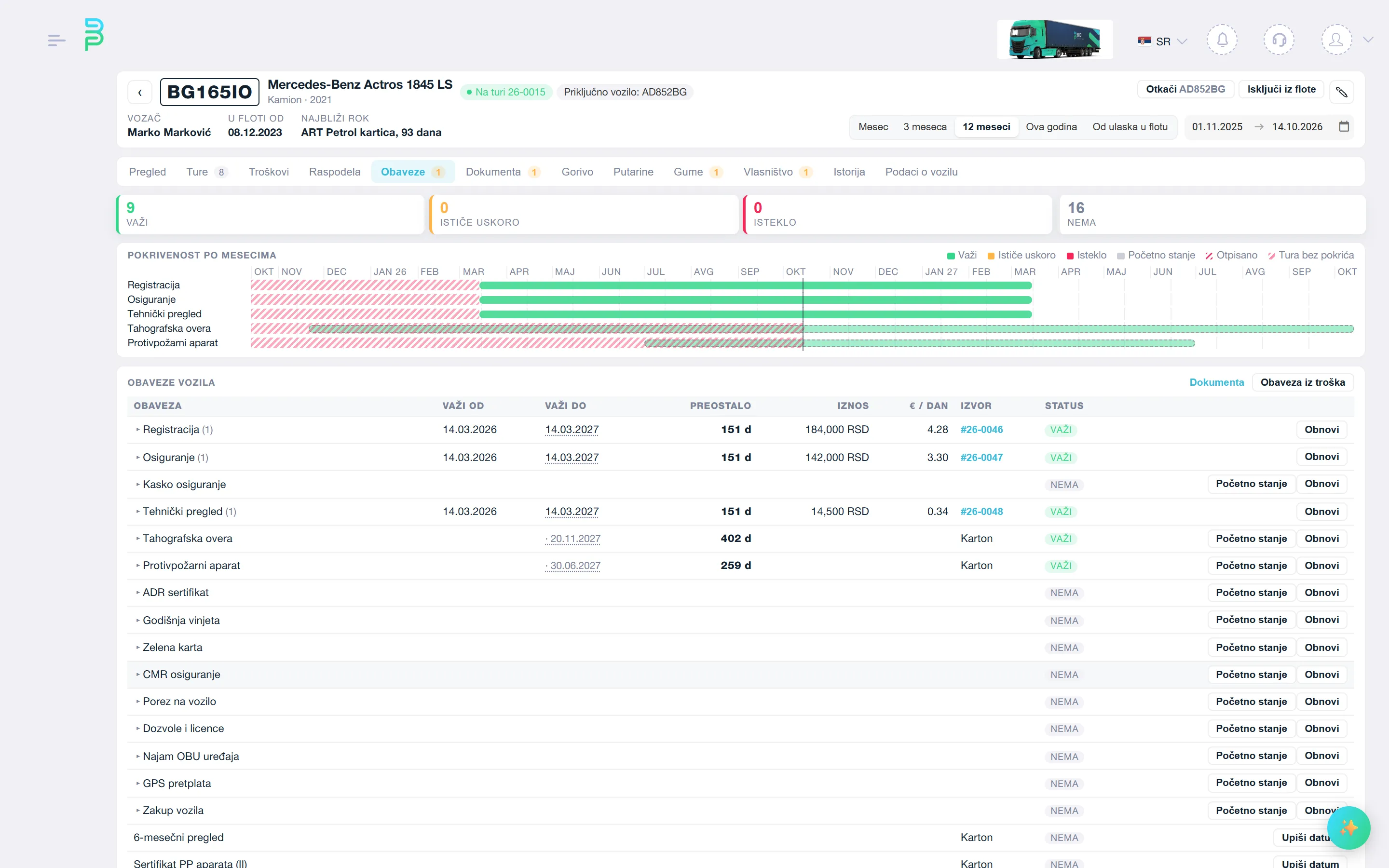The height and width of the screenshot is (868, 1389).
Task: Open the user profile avatar
Action: pos(1336,40)
